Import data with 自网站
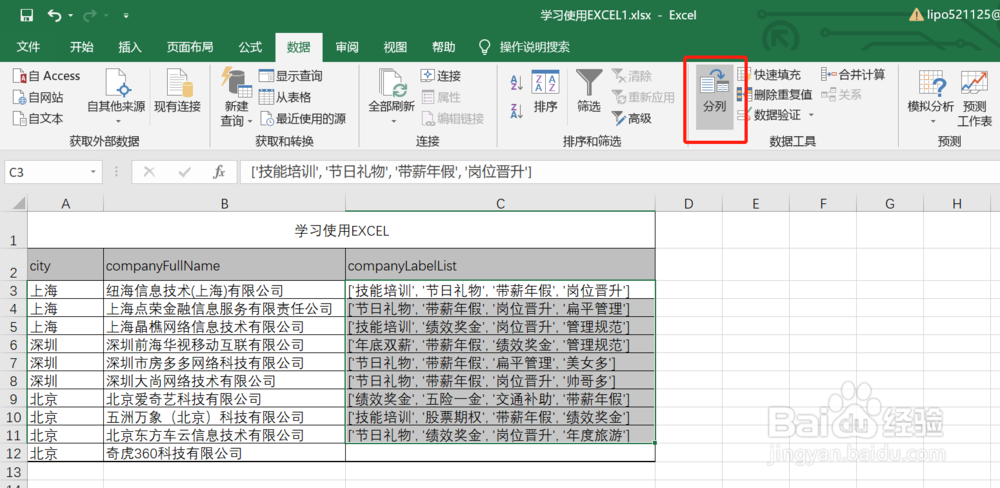The width and height of the screenshot is (1000, 488). (x=38, y=98)
